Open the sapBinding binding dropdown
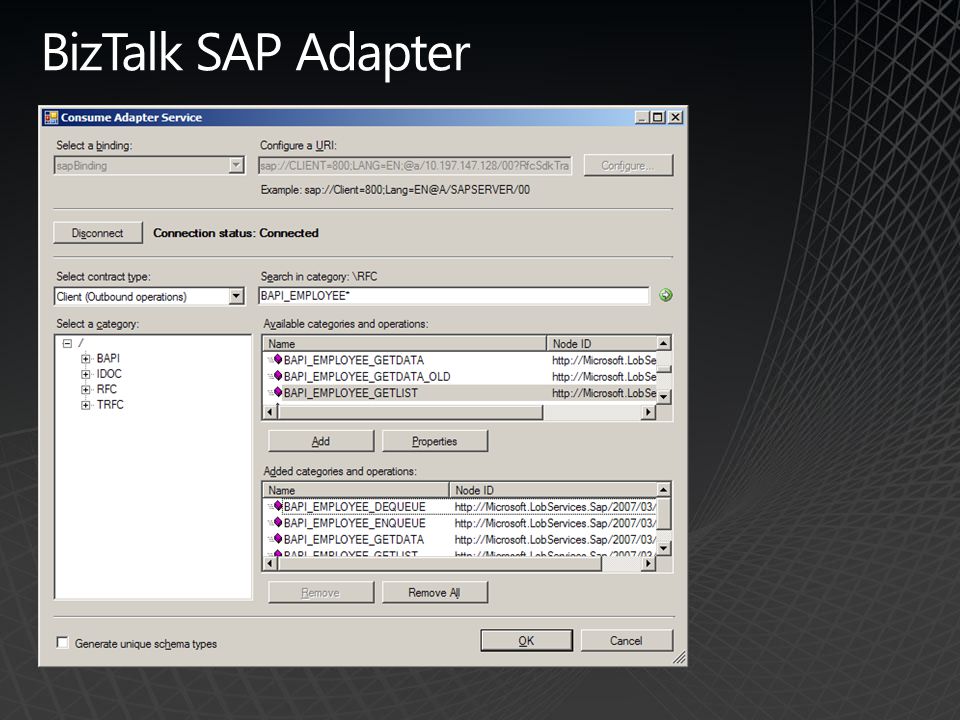 click(236, 165)
